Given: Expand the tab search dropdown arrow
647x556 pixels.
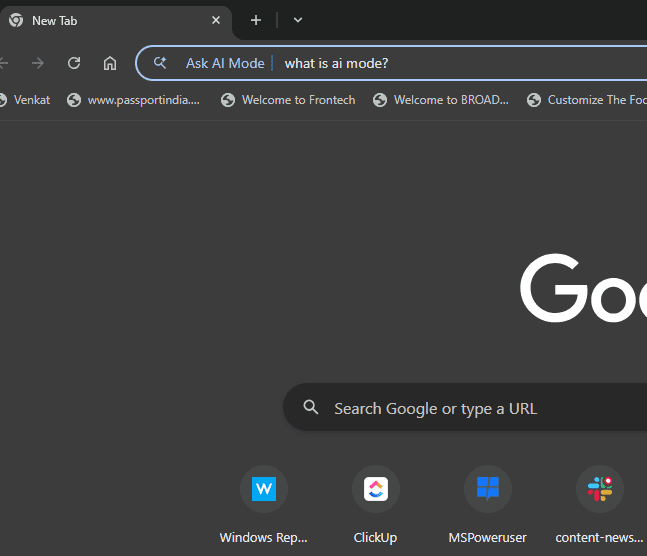Looking at the screenshot, I should (298, 20).
